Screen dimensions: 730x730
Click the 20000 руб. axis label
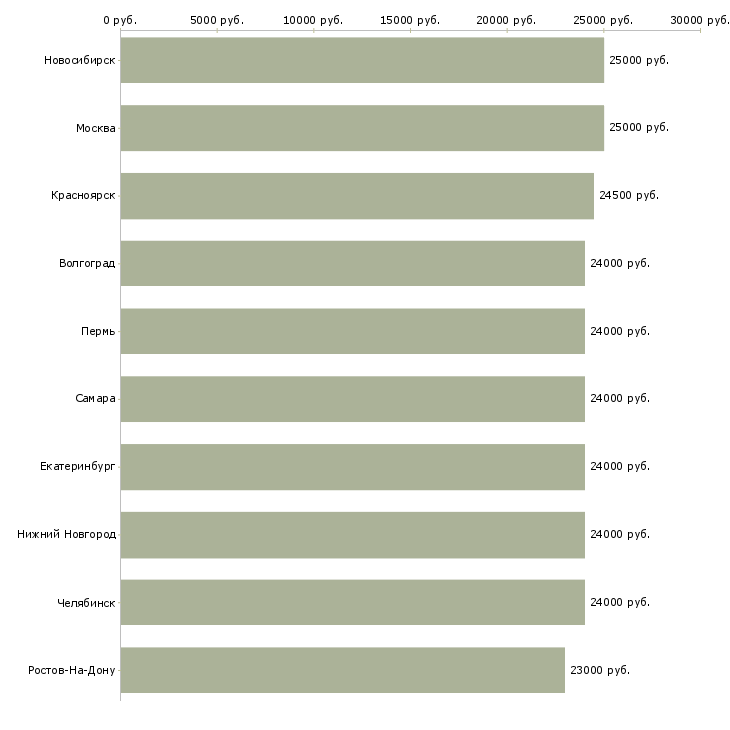tap(506, 20)
